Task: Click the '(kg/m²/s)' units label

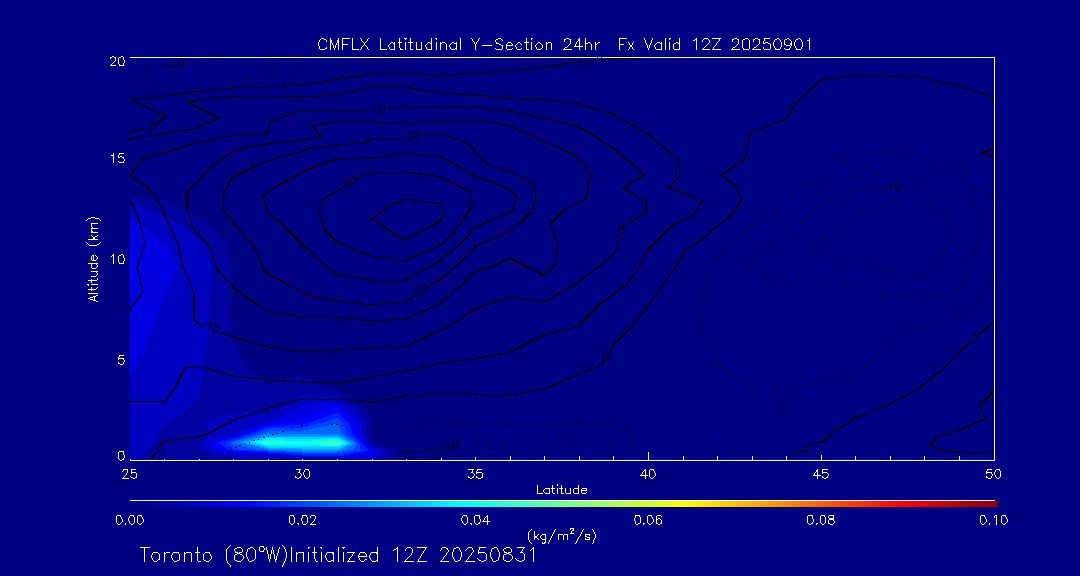Action: point(561,536)
